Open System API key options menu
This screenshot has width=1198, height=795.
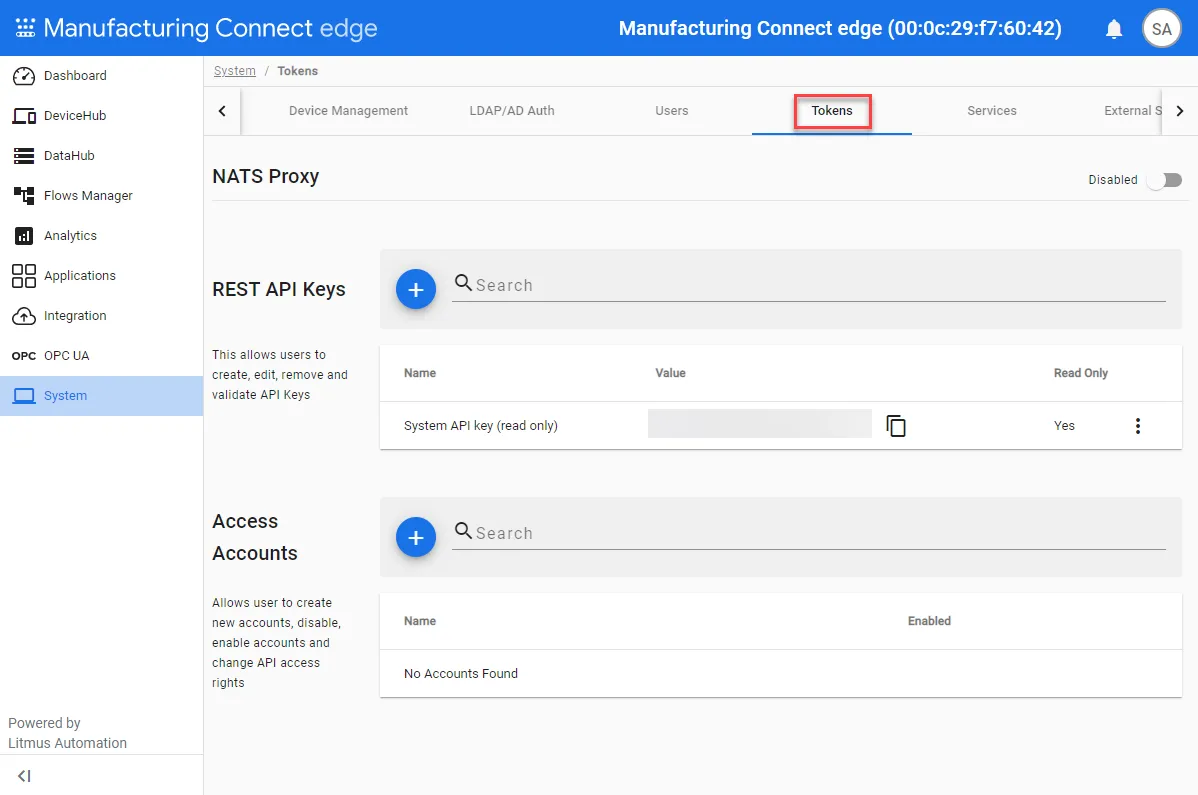tap(1138, 426)
